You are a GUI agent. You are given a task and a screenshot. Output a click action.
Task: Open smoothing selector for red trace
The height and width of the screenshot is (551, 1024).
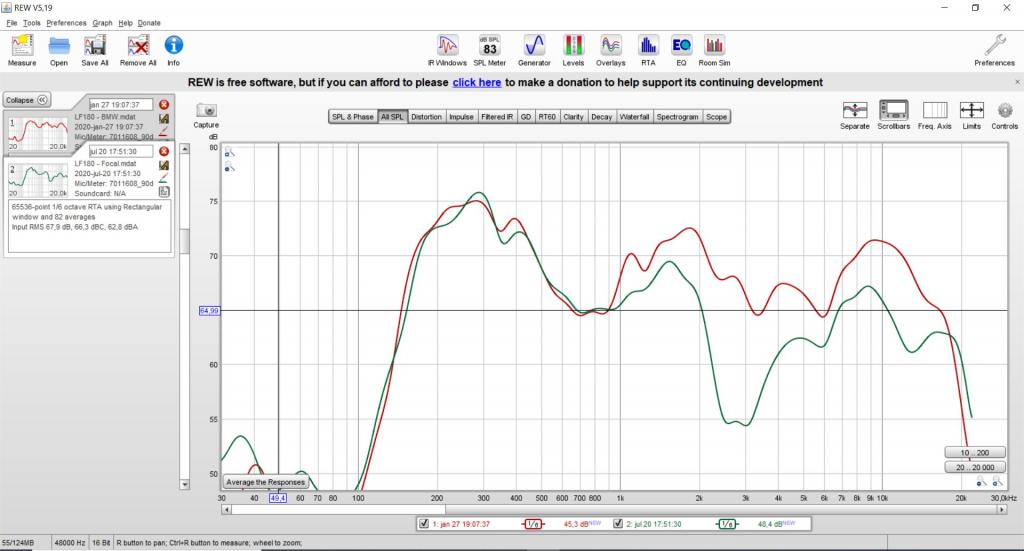point(533,523)
